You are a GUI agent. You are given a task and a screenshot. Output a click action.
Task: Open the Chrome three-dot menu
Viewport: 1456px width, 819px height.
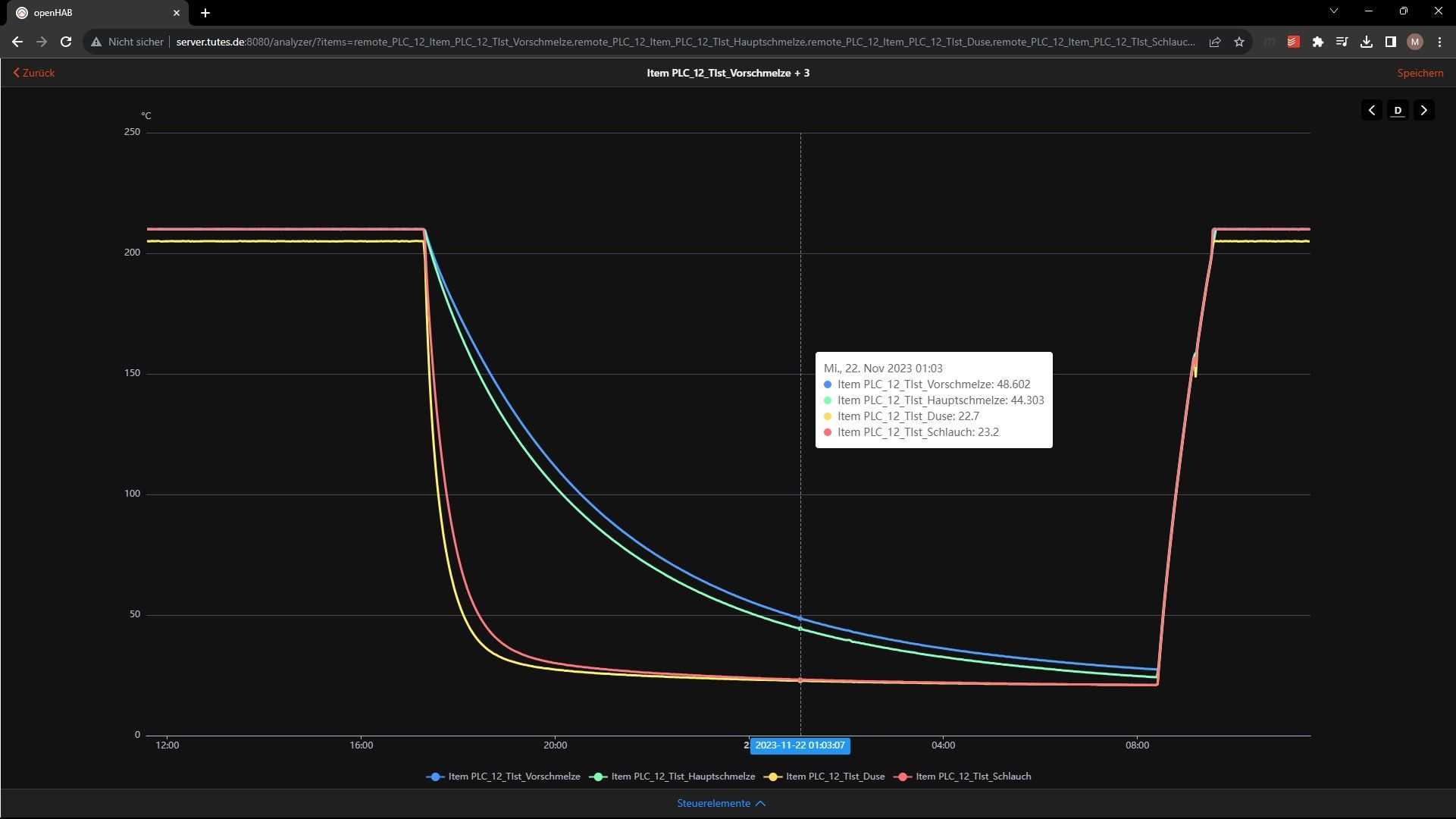click(x=1439, y=42)
